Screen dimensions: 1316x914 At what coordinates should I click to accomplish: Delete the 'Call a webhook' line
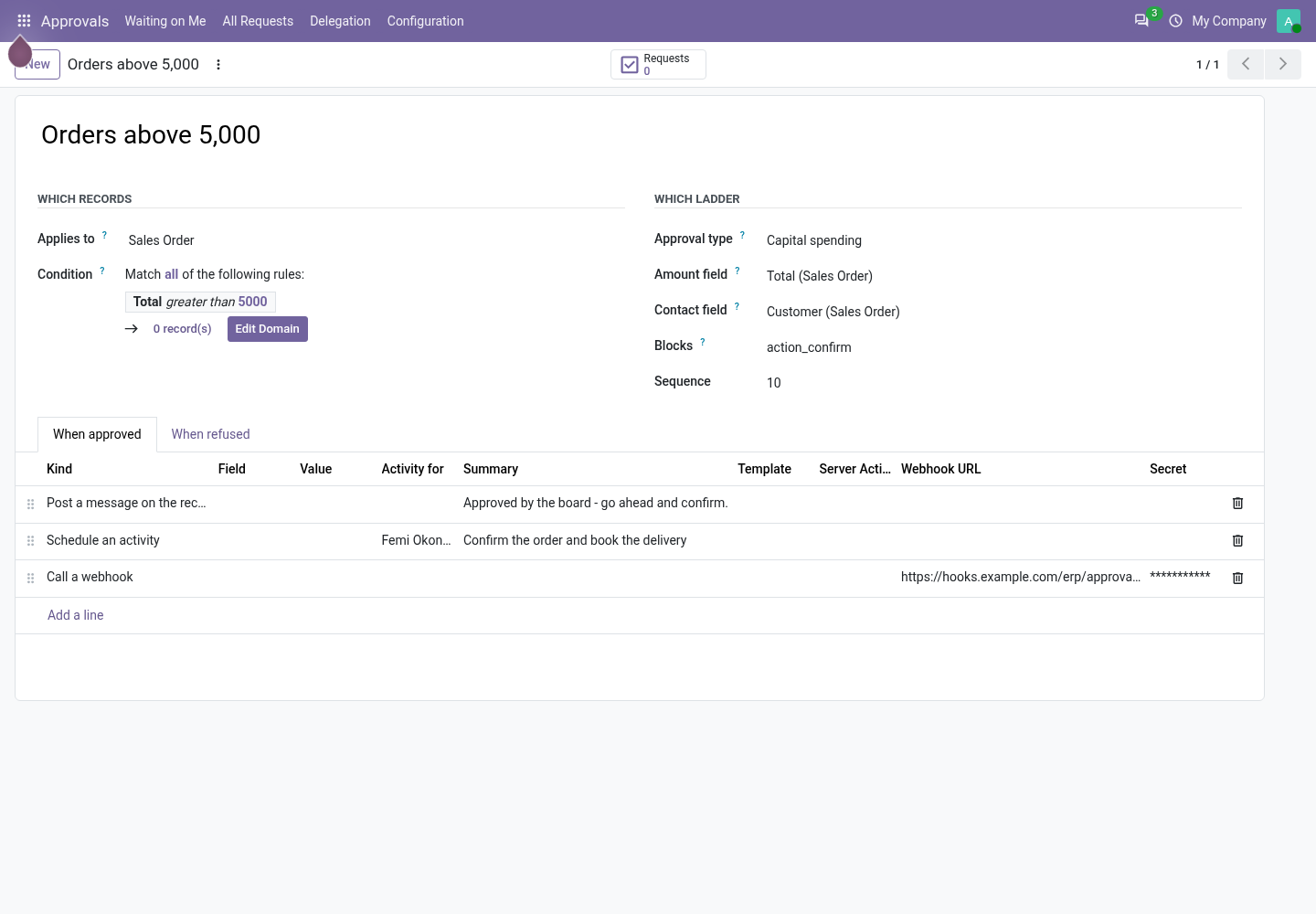(x=1237, y=578)
